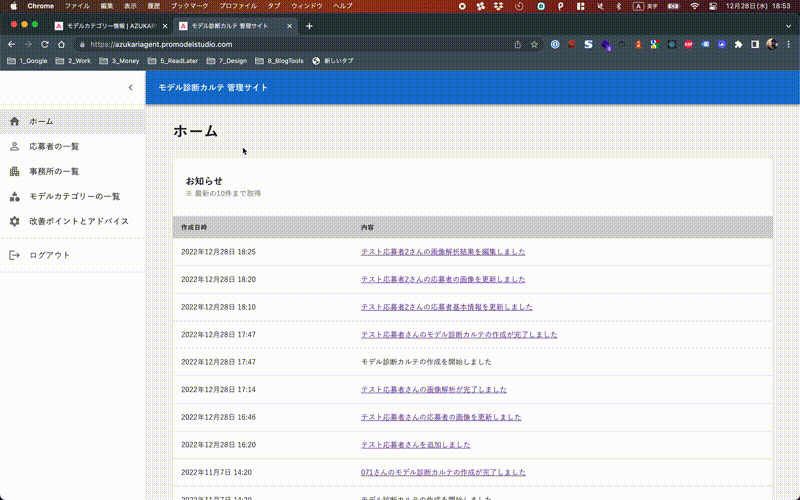
Task: Click the building icon for 事務所の一覧
Action: 14,172
